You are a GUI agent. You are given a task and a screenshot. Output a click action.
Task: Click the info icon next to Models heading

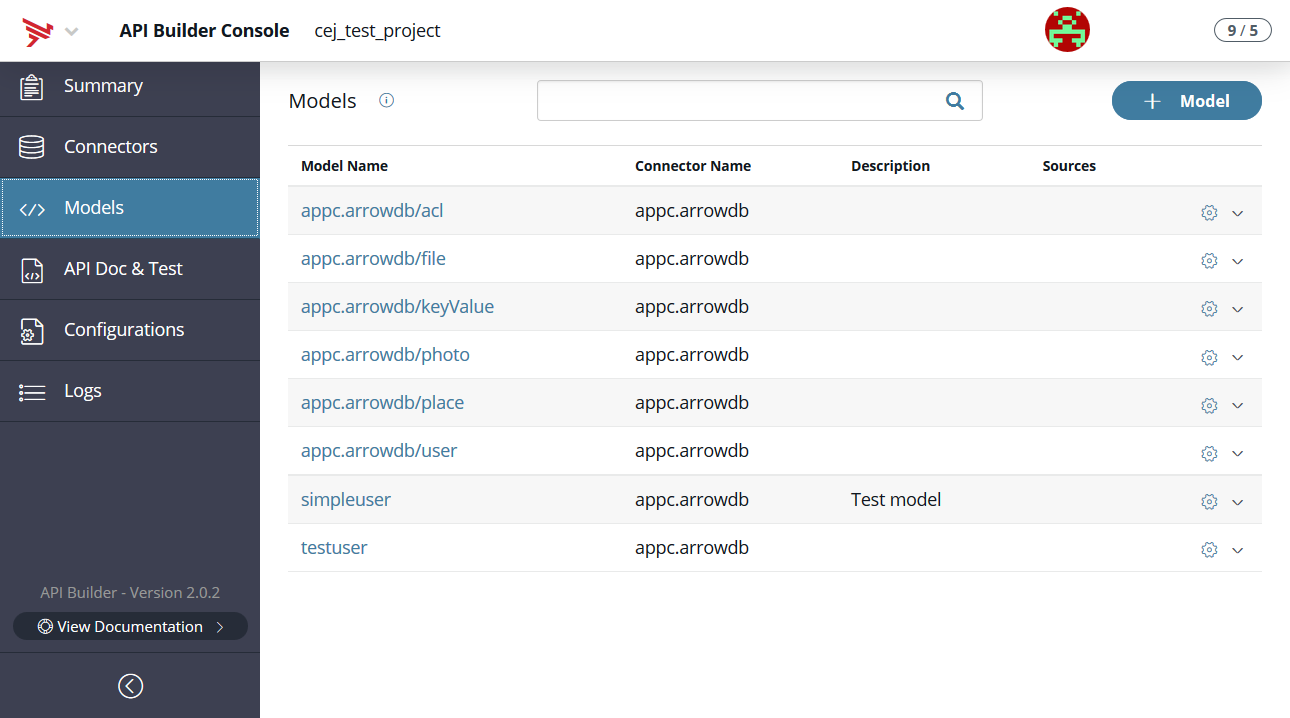pyautogui.click(x=386, y=100)
